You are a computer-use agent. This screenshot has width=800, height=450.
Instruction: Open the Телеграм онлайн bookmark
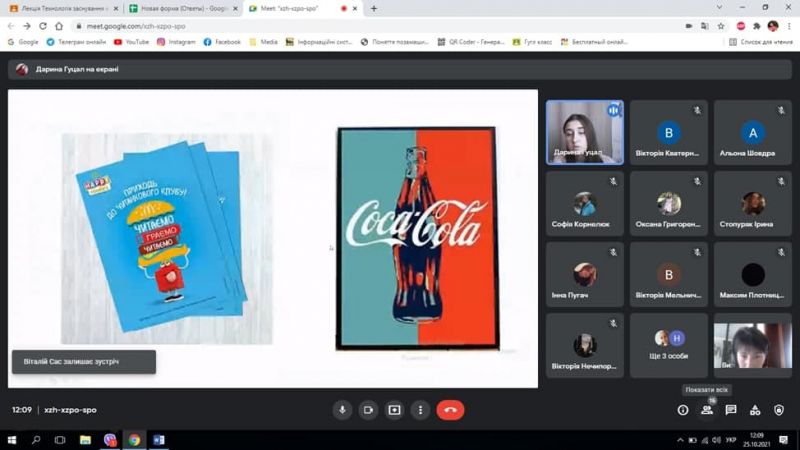tap(76, 42)
